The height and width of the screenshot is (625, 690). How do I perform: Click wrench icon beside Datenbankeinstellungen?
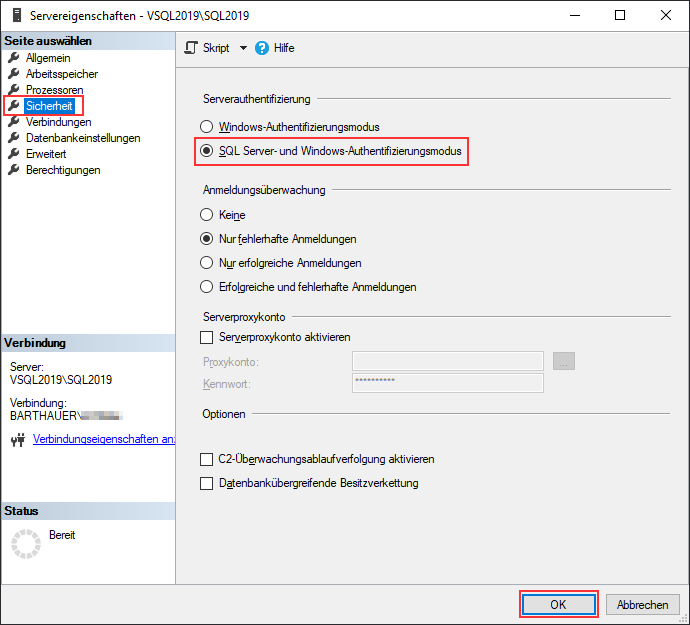click(13, 138)
